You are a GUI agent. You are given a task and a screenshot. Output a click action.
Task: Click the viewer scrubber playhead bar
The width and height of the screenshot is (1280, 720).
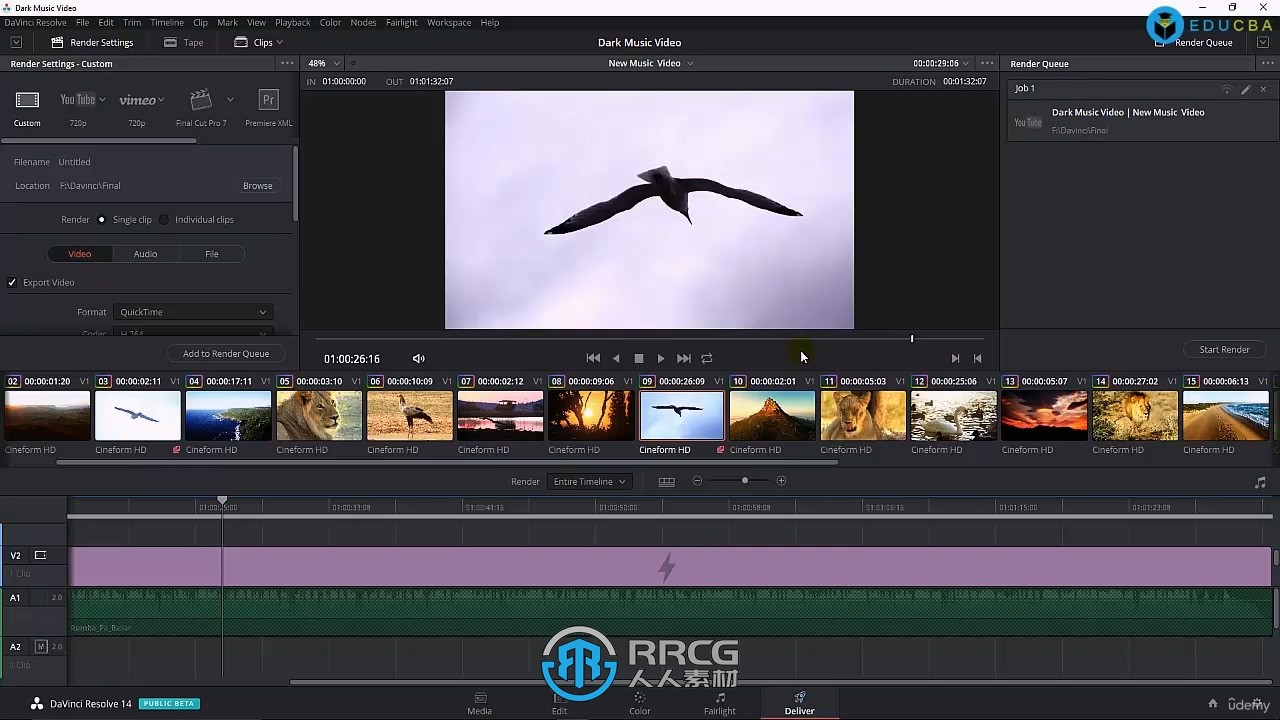pos(912,339)
